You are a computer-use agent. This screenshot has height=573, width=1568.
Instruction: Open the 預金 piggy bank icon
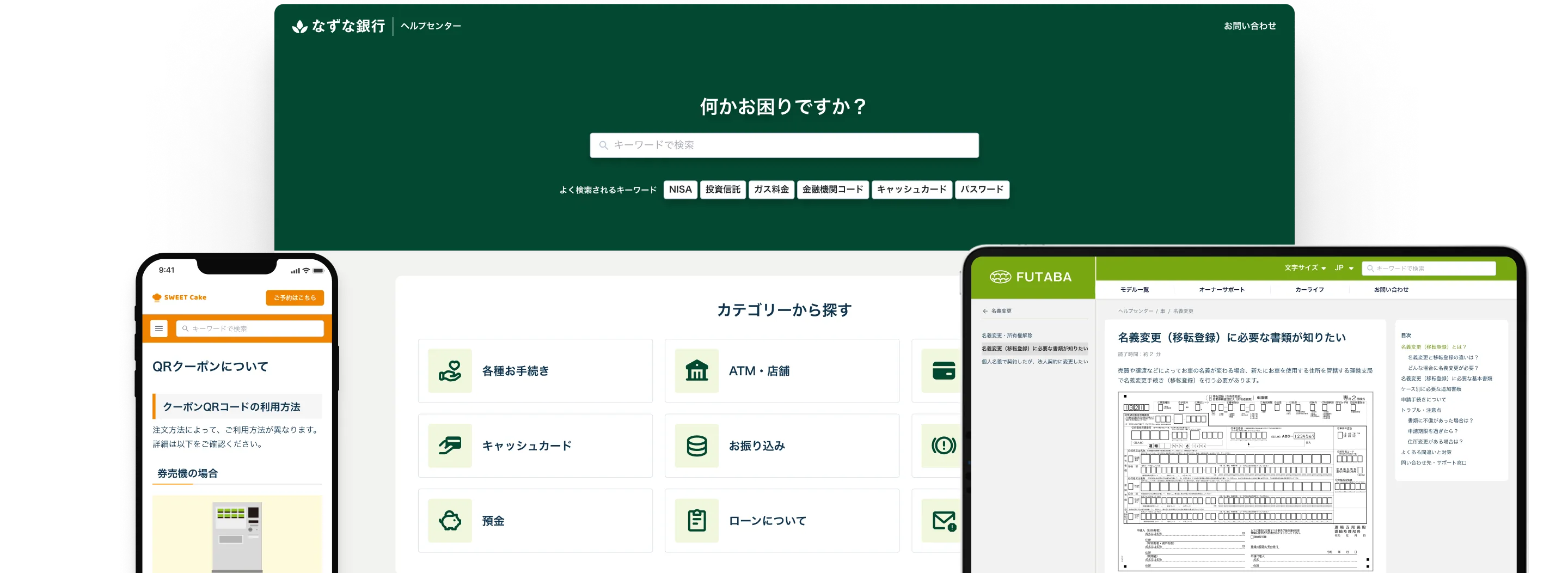tap(450, 521)
